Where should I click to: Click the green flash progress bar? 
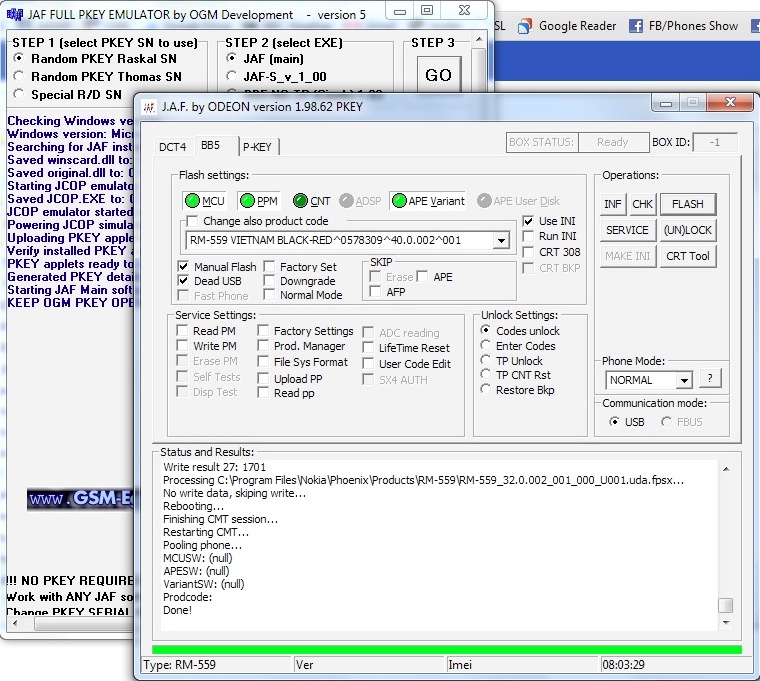click(x=447, y=649)
